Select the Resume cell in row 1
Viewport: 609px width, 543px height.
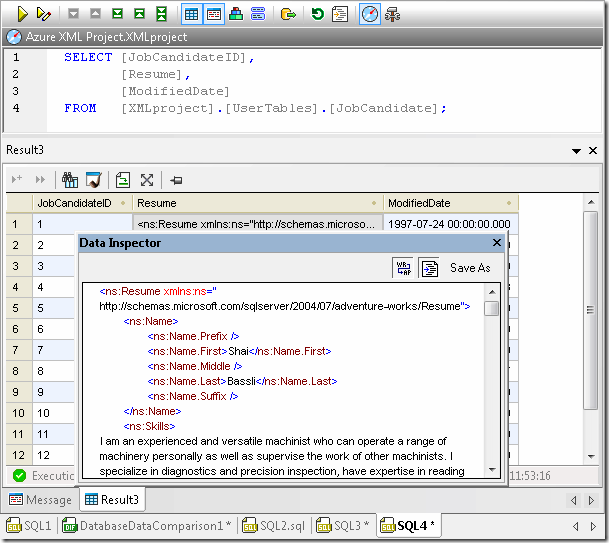point(258,224)
